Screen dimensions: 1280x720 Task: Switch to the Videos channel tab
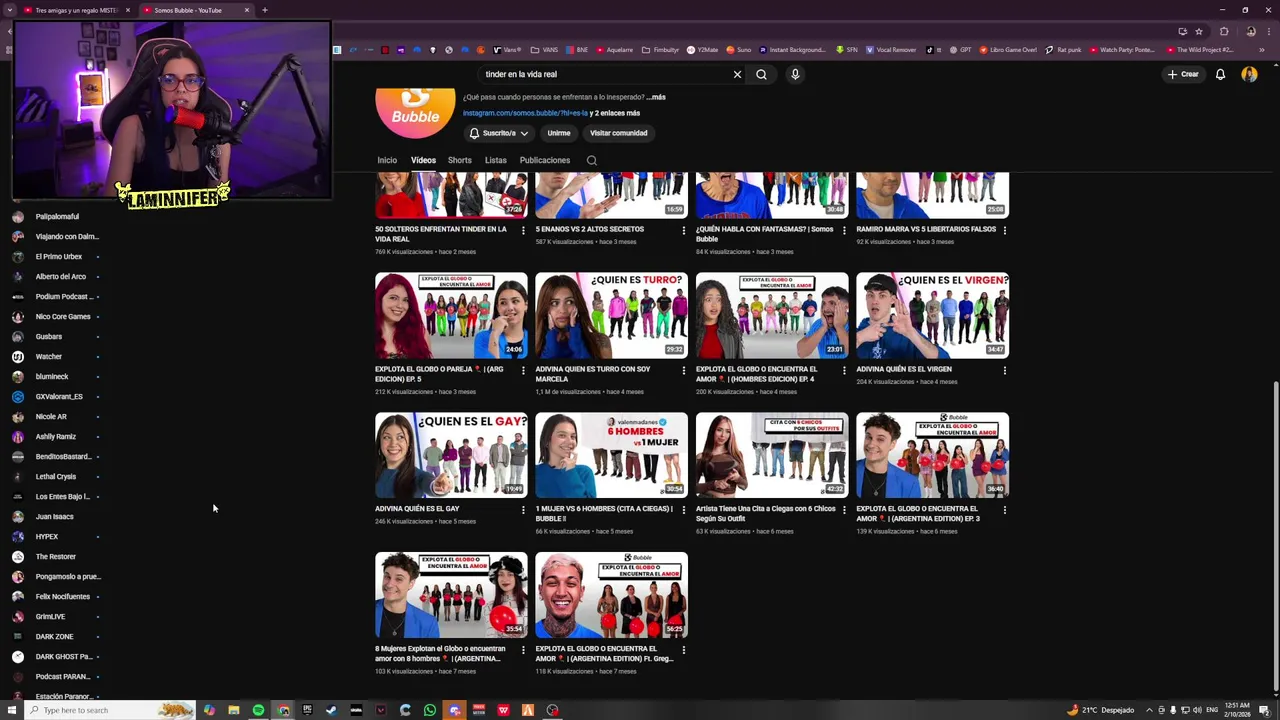[423, 160]
